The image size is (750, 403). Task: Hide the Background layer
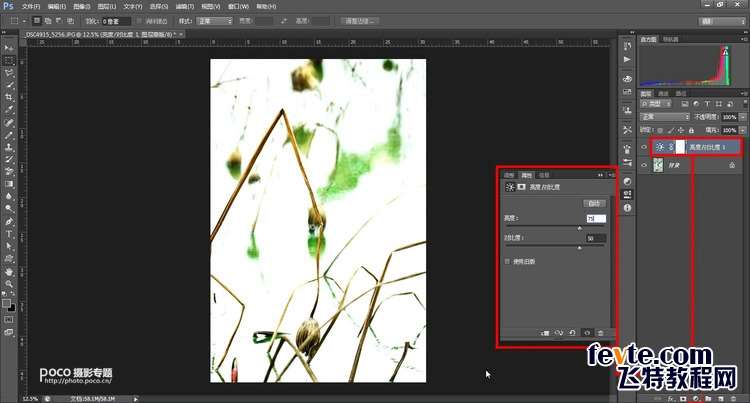pyautogui.click(x=644, y=165)
